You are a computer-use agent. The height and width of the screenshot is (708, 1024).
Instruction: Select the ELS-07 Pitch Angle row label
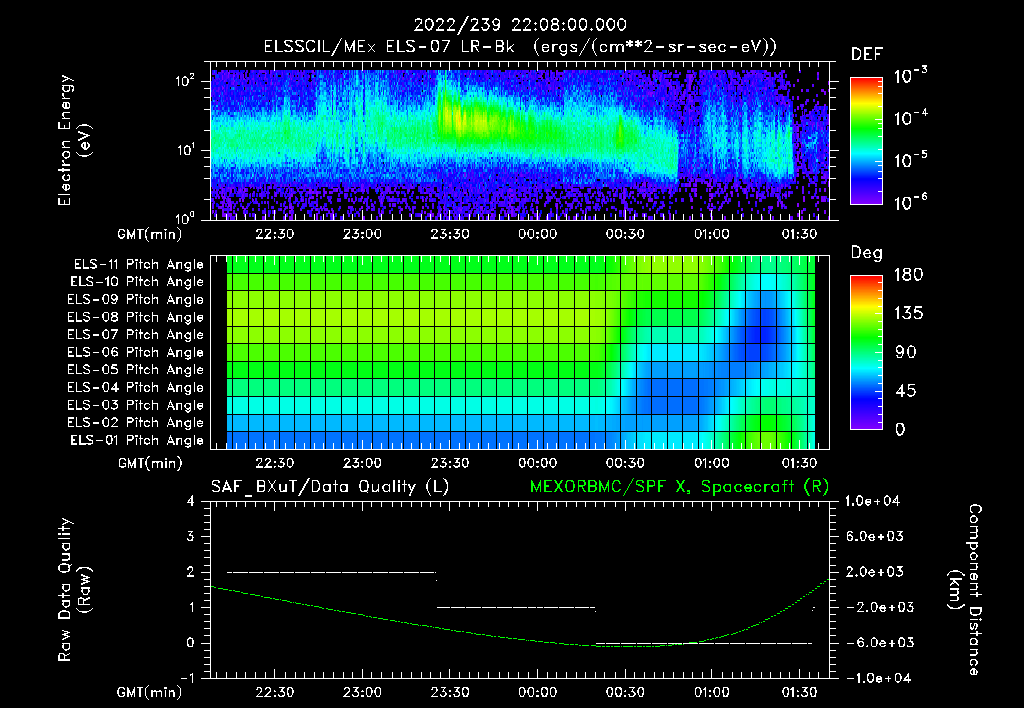coord(136,334)
